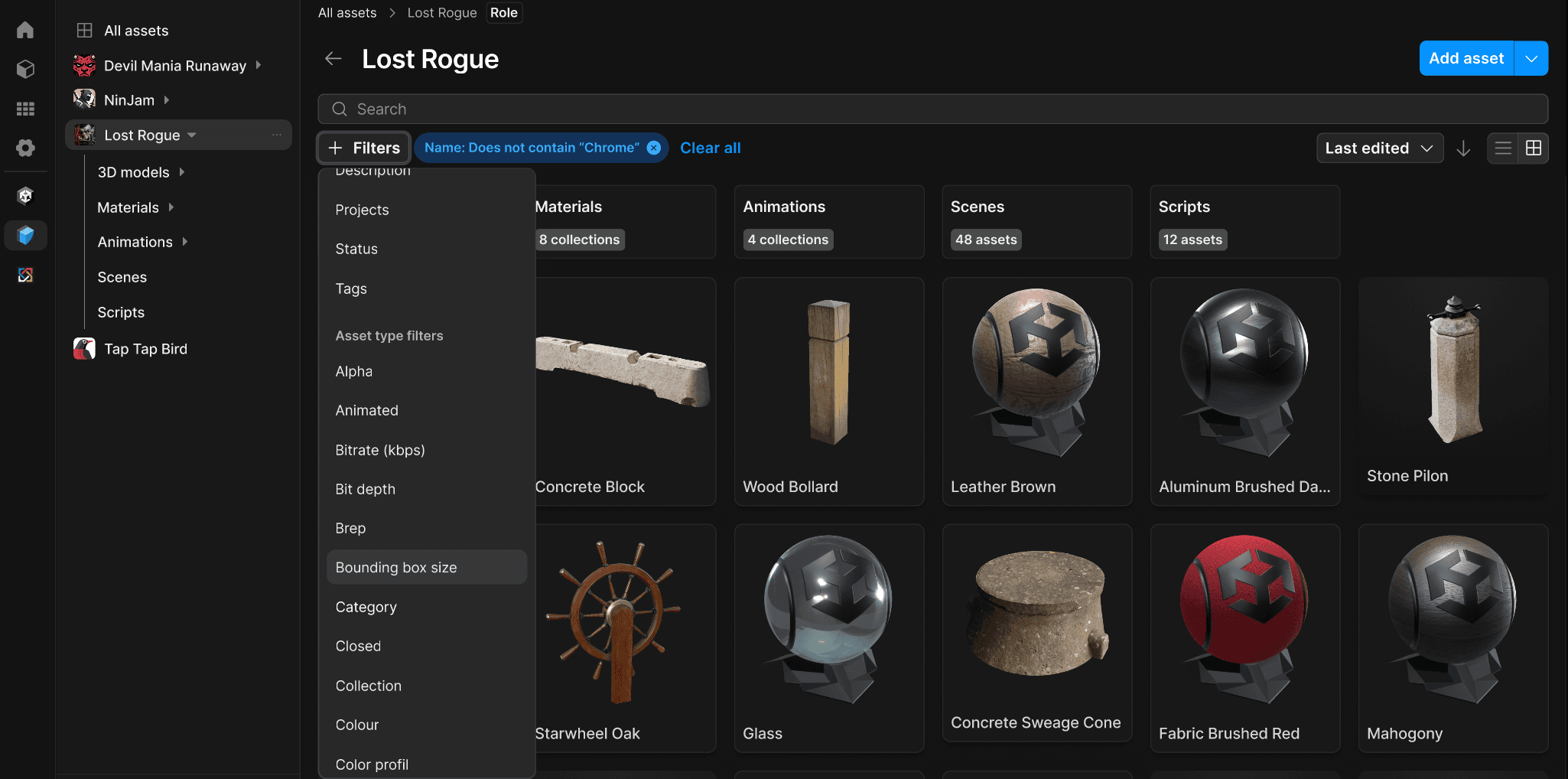
Task: Click Clear all to remove filters
Action: point(710,147)
